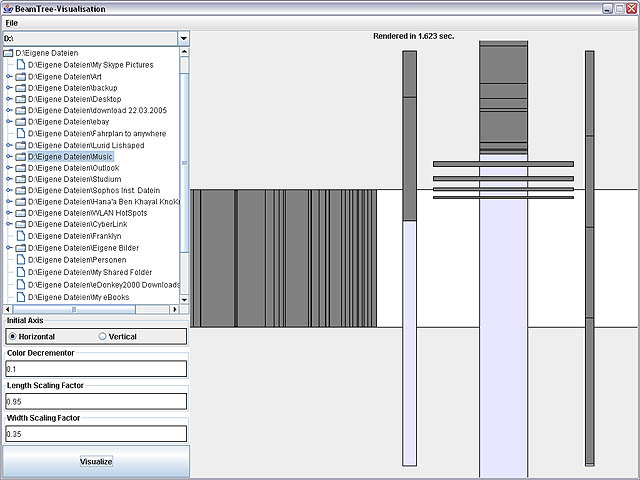Expand the Music folder node
640x480 pixels.
pyautogui.click(x=9, y=157)
